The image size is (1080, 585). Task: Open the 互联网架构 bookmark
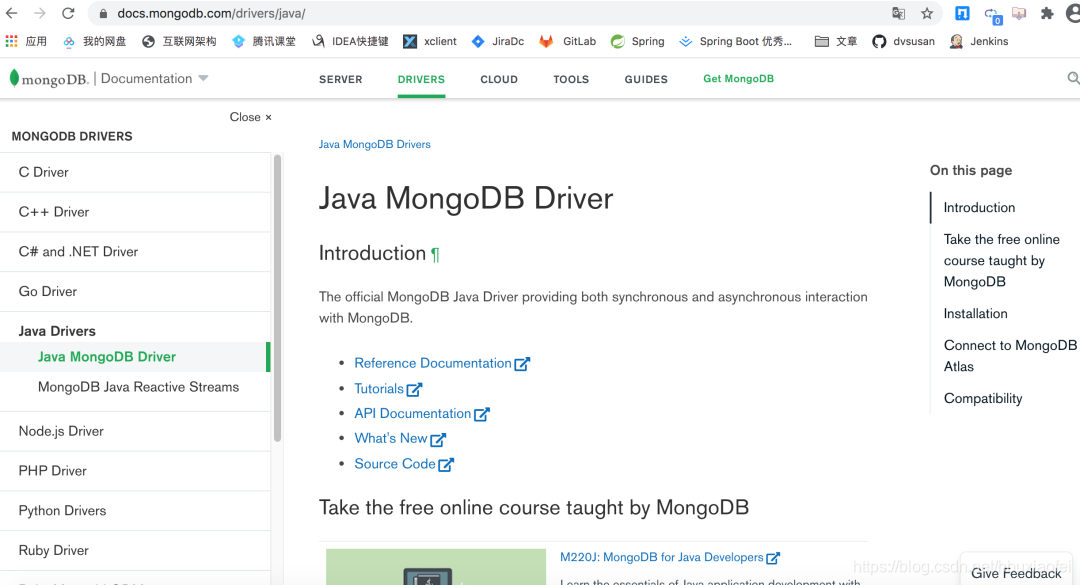(179, 41)
